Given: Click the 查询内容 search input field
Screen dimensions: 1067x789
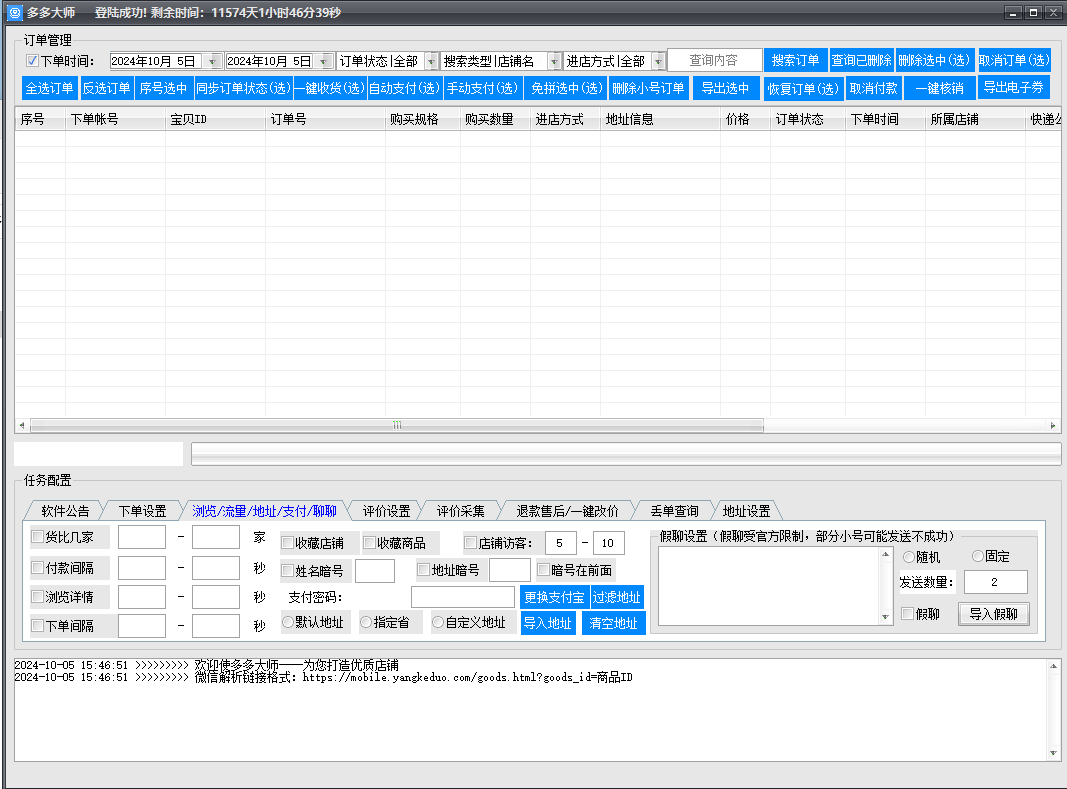Looking at the screenshot, I should tap(712, 60).
